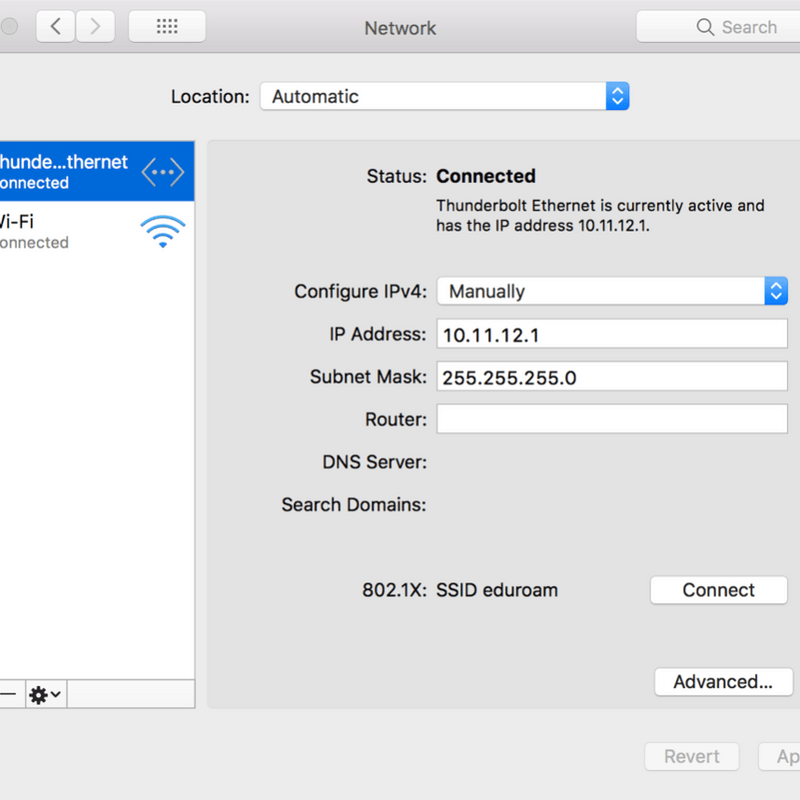Click the Thunderbolt Ethernet arrows icon
The height and width of the screenshot is (800, 800).
[163, 172]
